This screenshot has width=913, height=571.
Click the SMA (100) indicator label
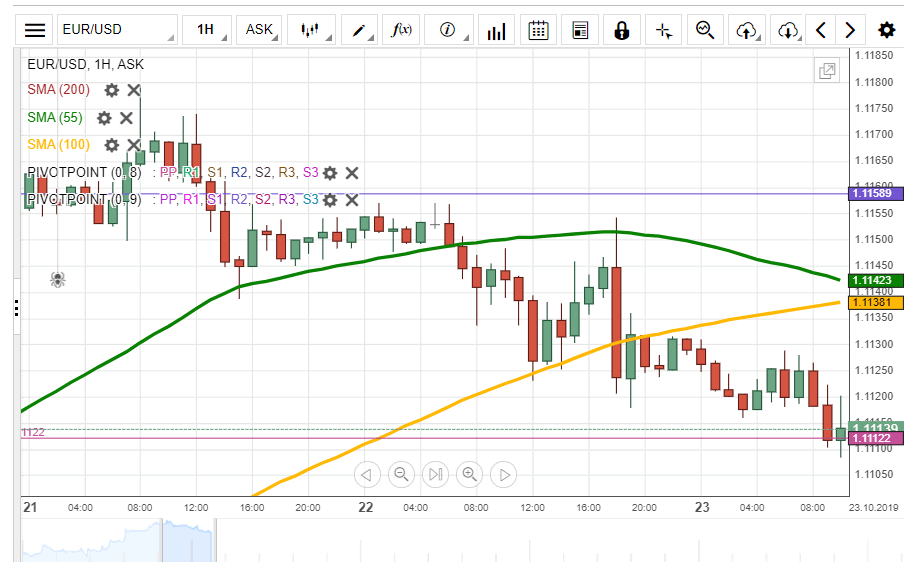(x=58, y=145)
